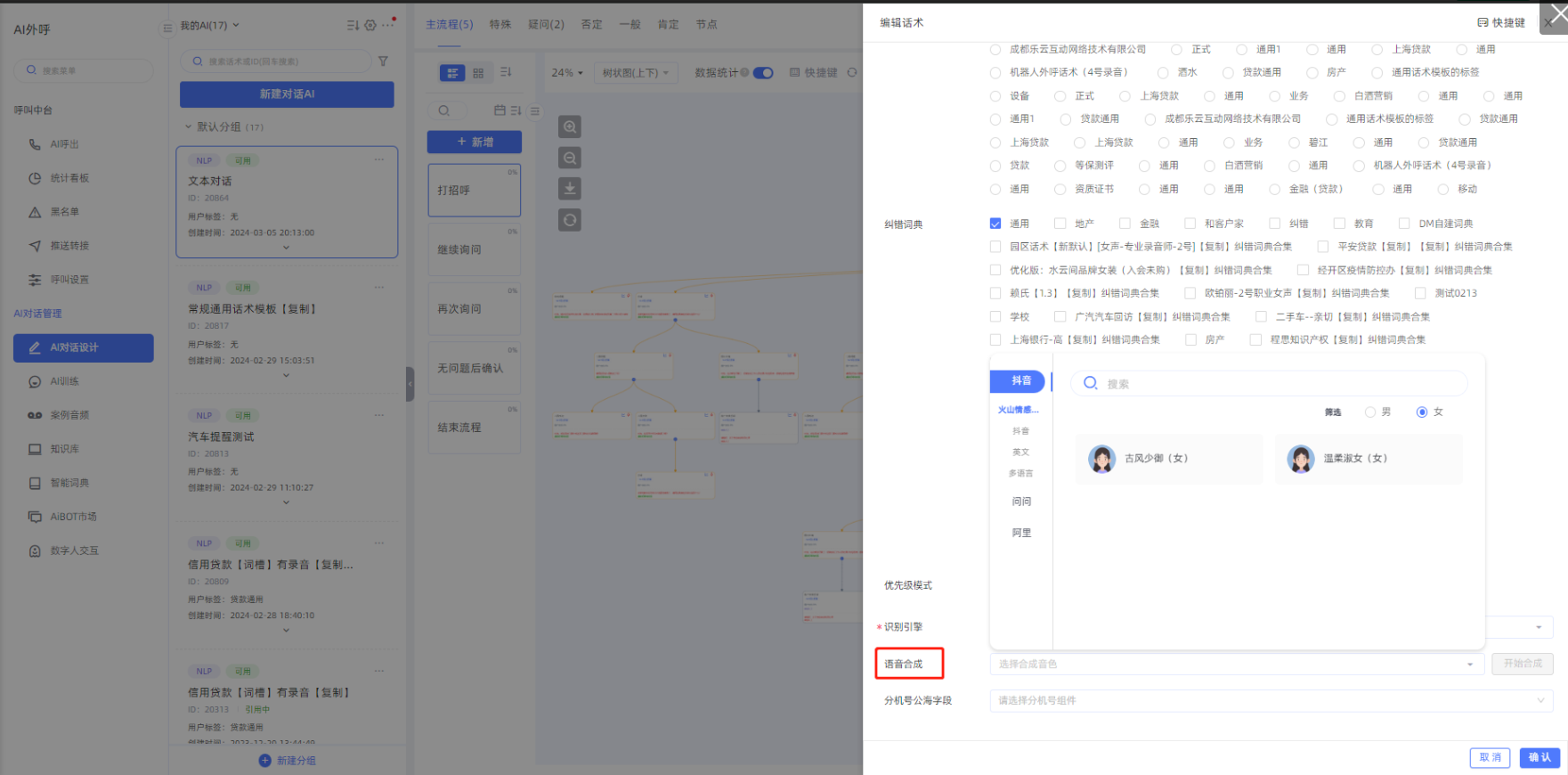The image size is (1568, 775).
Task: Click the 新建对话AI button
Action: 287,94
